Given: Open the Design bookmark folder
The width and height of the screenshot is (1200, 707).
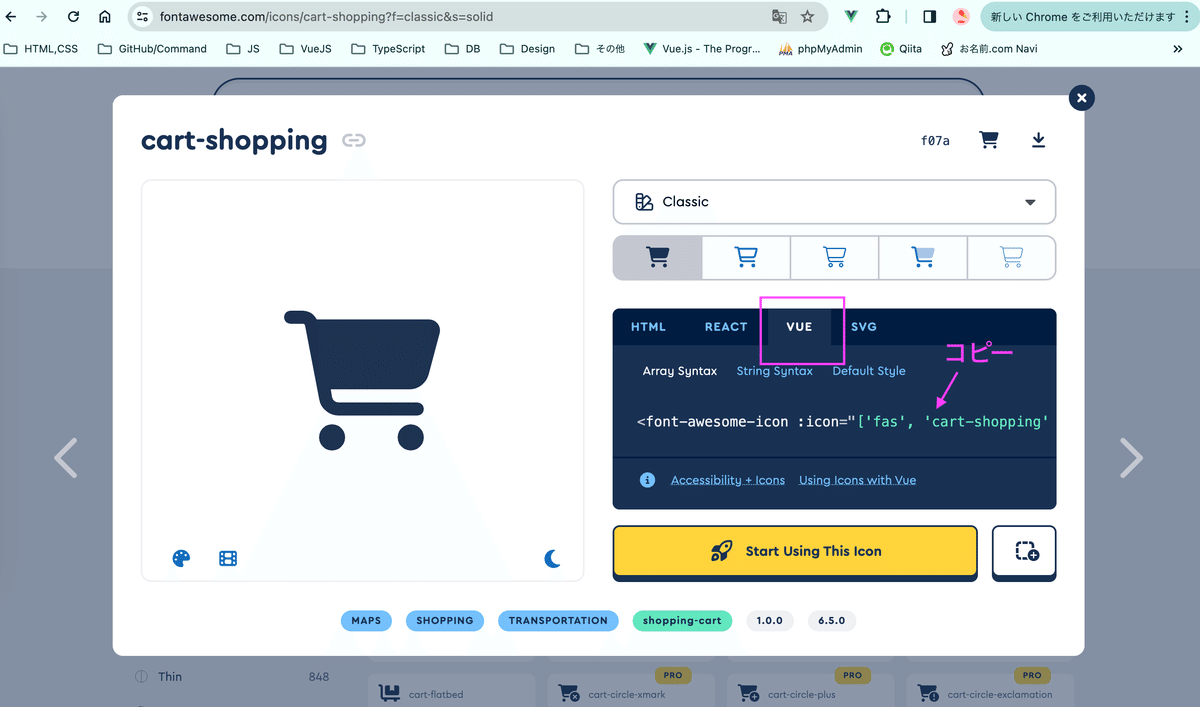Looking at the screenshot, I should point(527,48).
